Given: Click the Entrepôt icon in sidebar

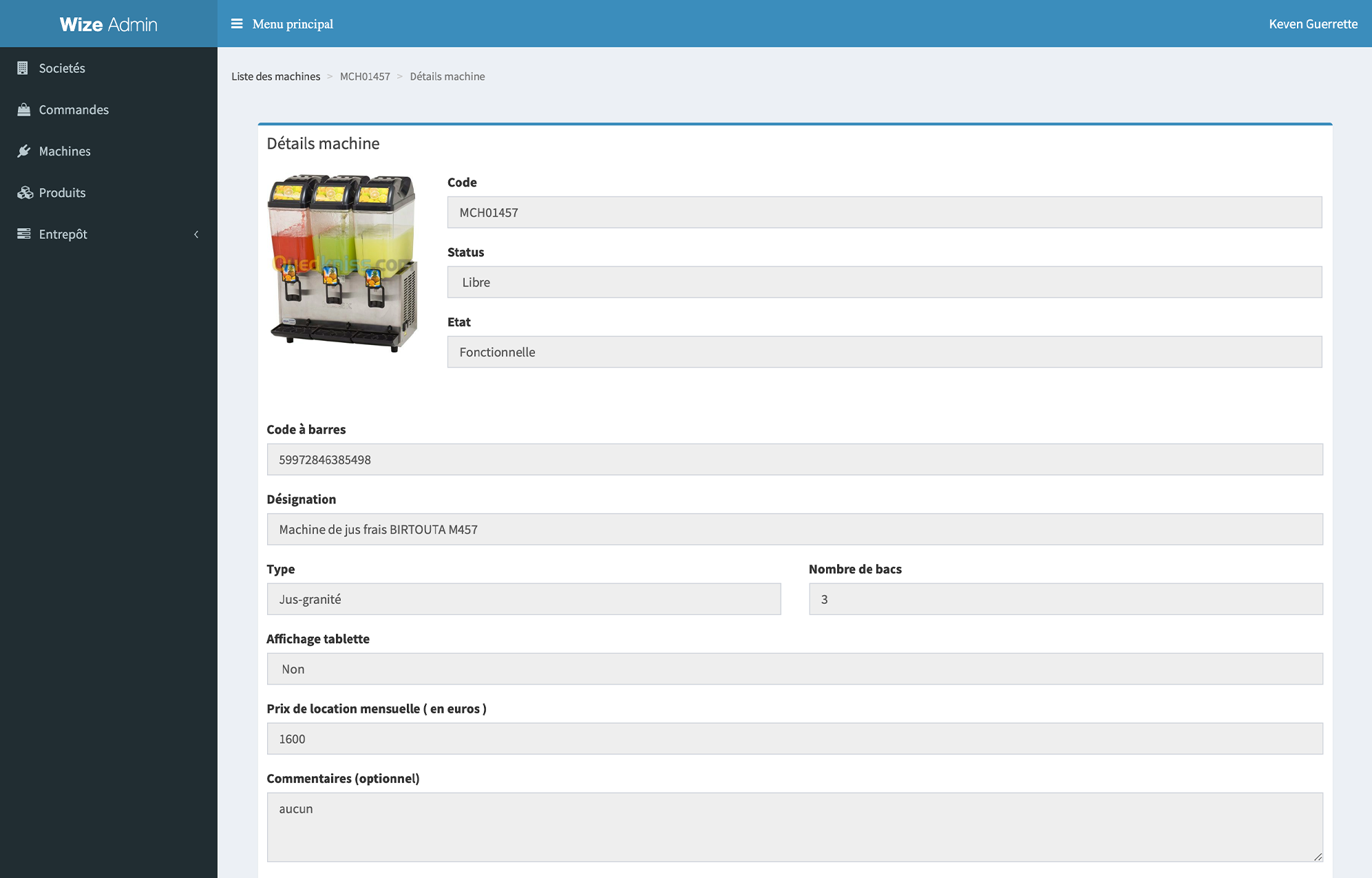Looking at the screenshot, I should 22,234.
